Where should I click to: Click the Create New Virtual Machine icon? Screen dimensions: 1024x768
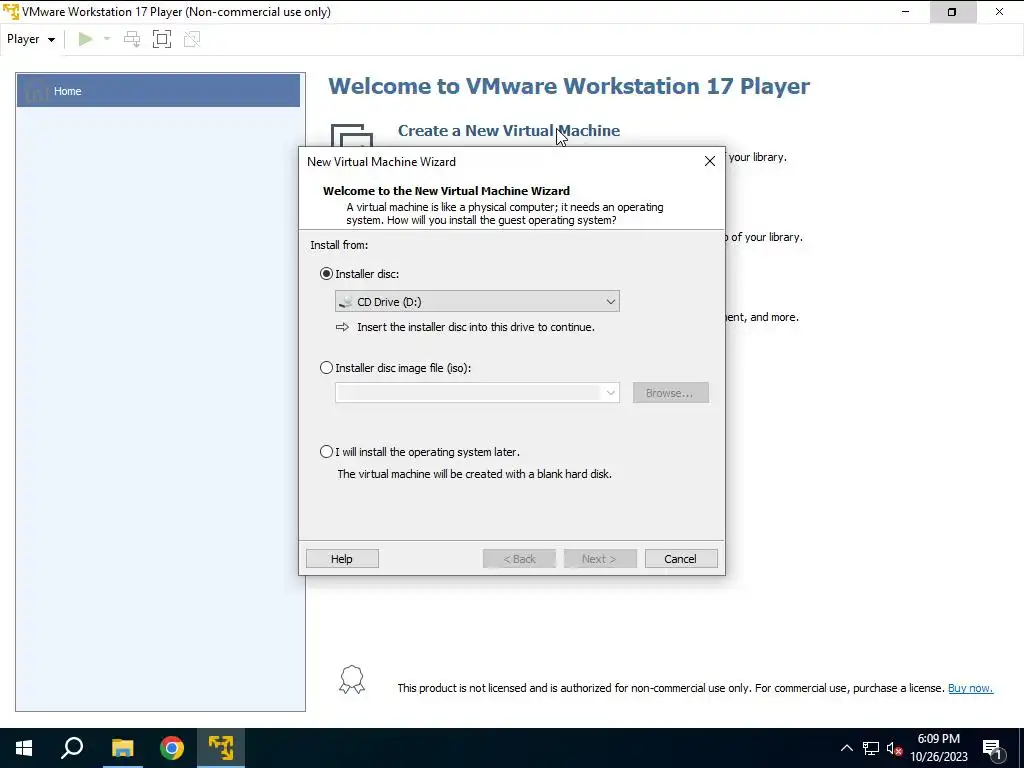351,135
